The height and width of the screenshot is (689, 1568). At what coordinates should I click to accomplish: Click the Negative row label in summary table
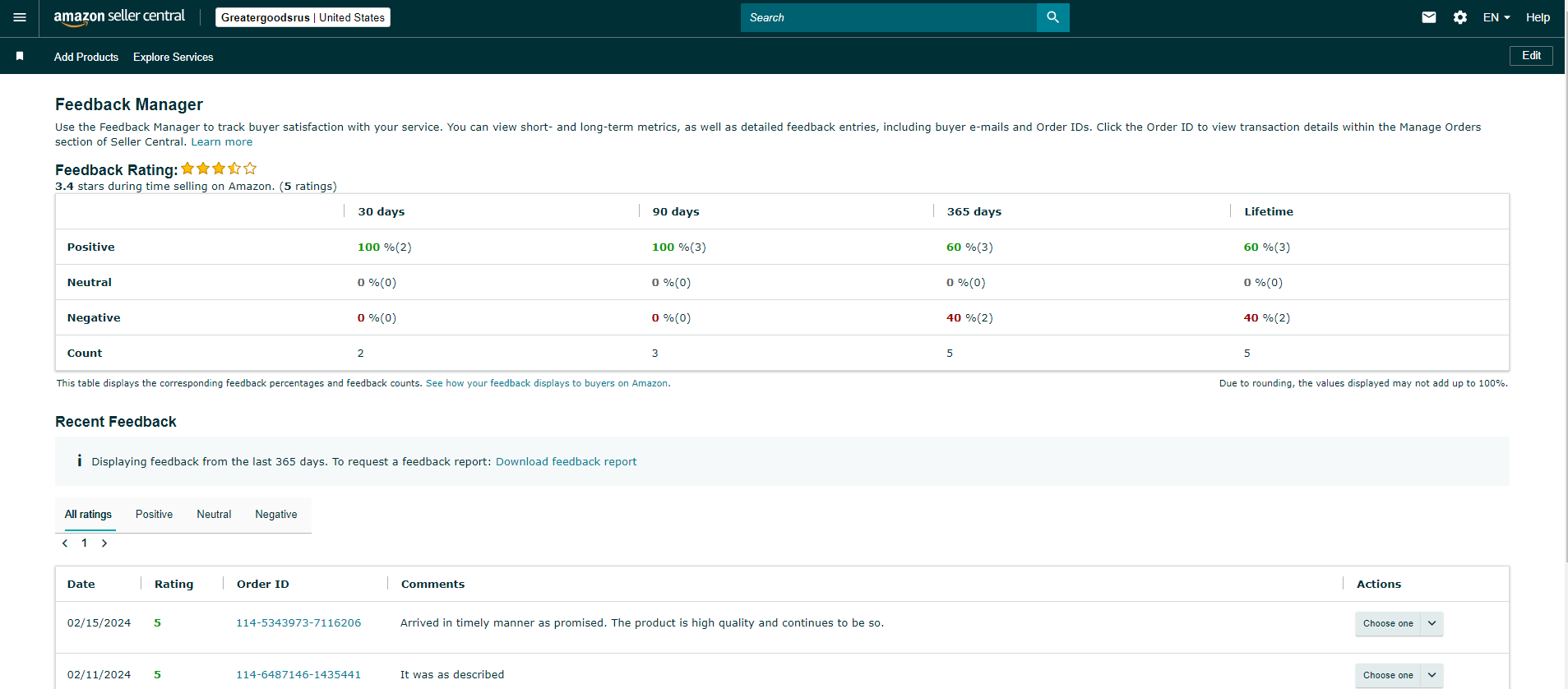(x=94, y=317)
